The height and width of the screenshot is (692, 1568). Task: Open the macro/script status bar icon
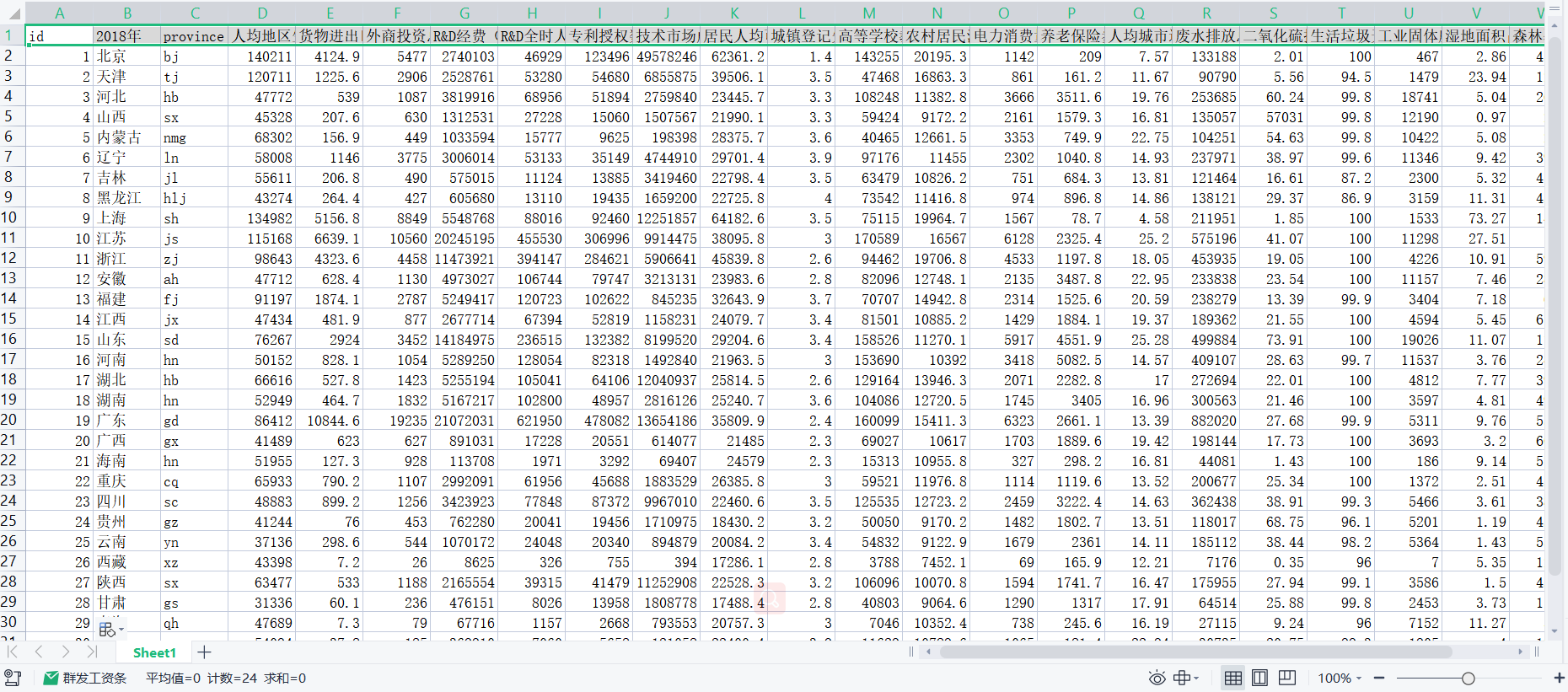(x=13, y=678)
